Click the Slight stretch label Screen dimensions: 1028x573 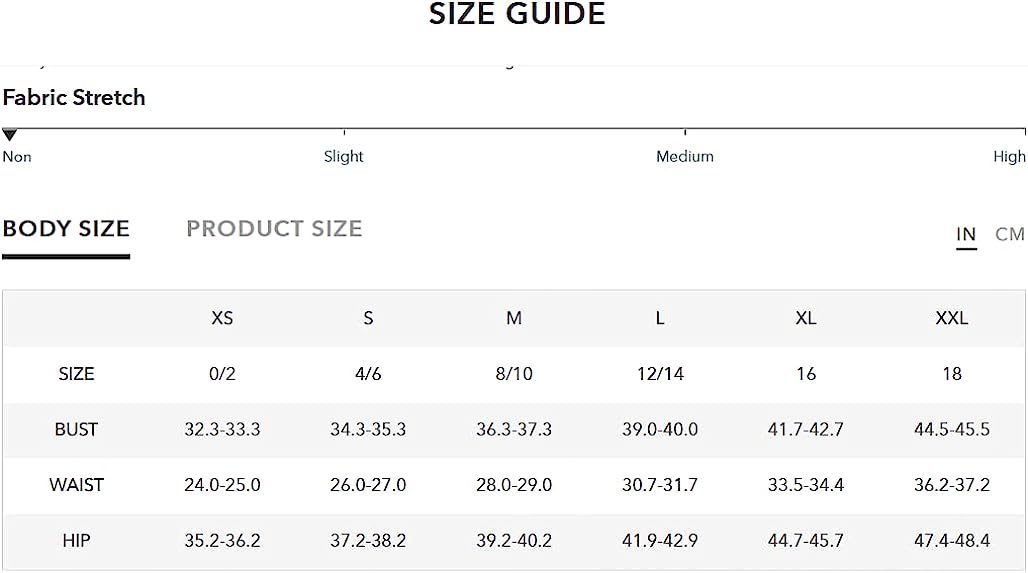(344, 156)
